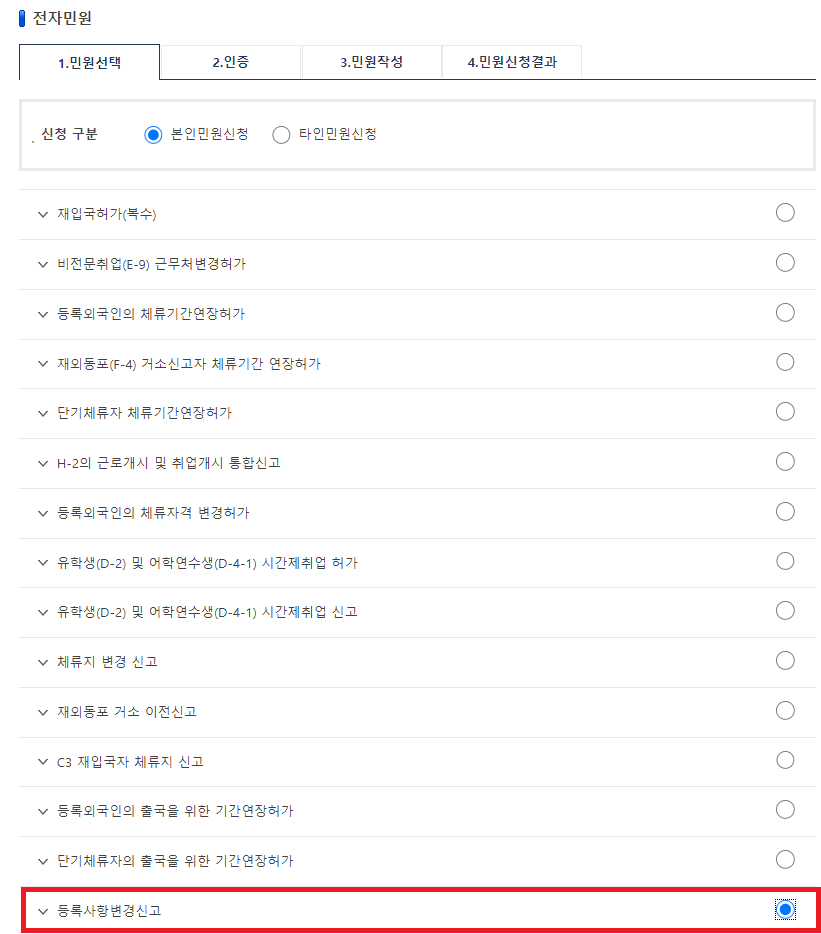
Task: Select the 1.민원선택 tab
Action: click(x=89, y=62)
